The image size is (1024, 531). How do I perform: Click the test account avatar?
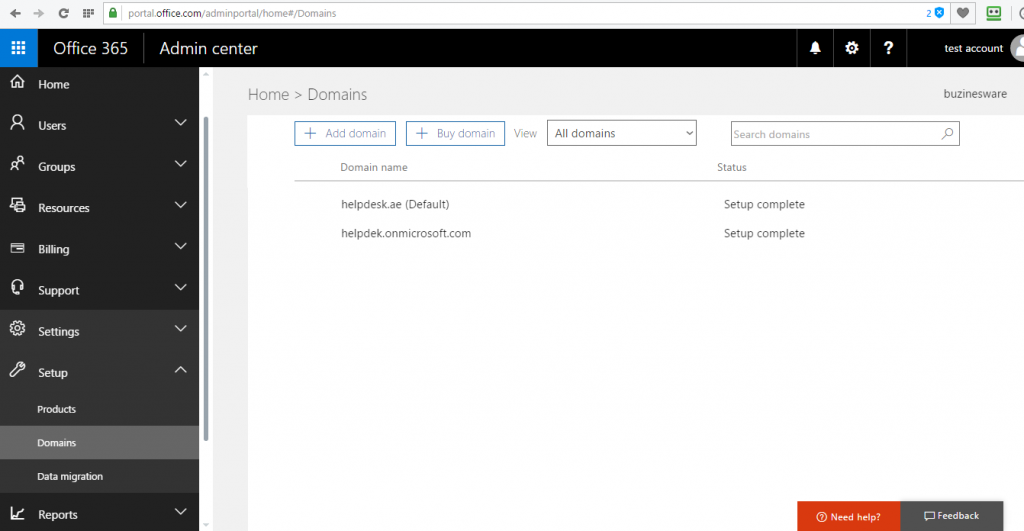tap(1017, 48)
